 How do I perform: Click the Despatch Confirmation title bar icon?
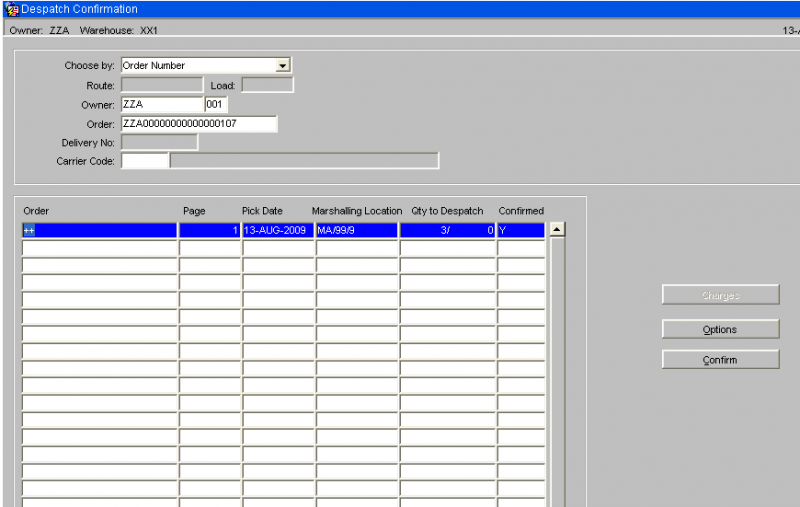(11, 9)
